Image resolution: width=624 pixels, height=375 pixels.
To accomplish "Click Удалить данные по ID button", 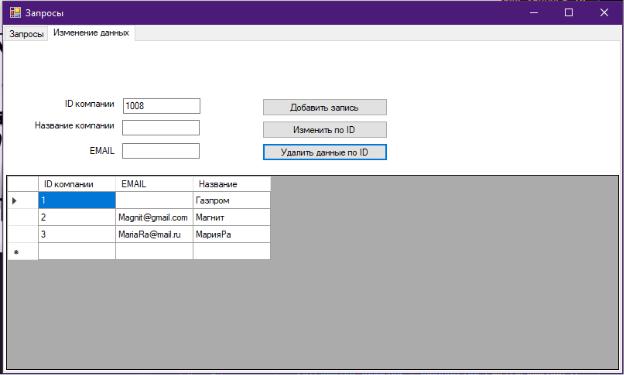I will click(x=325, y=152).
